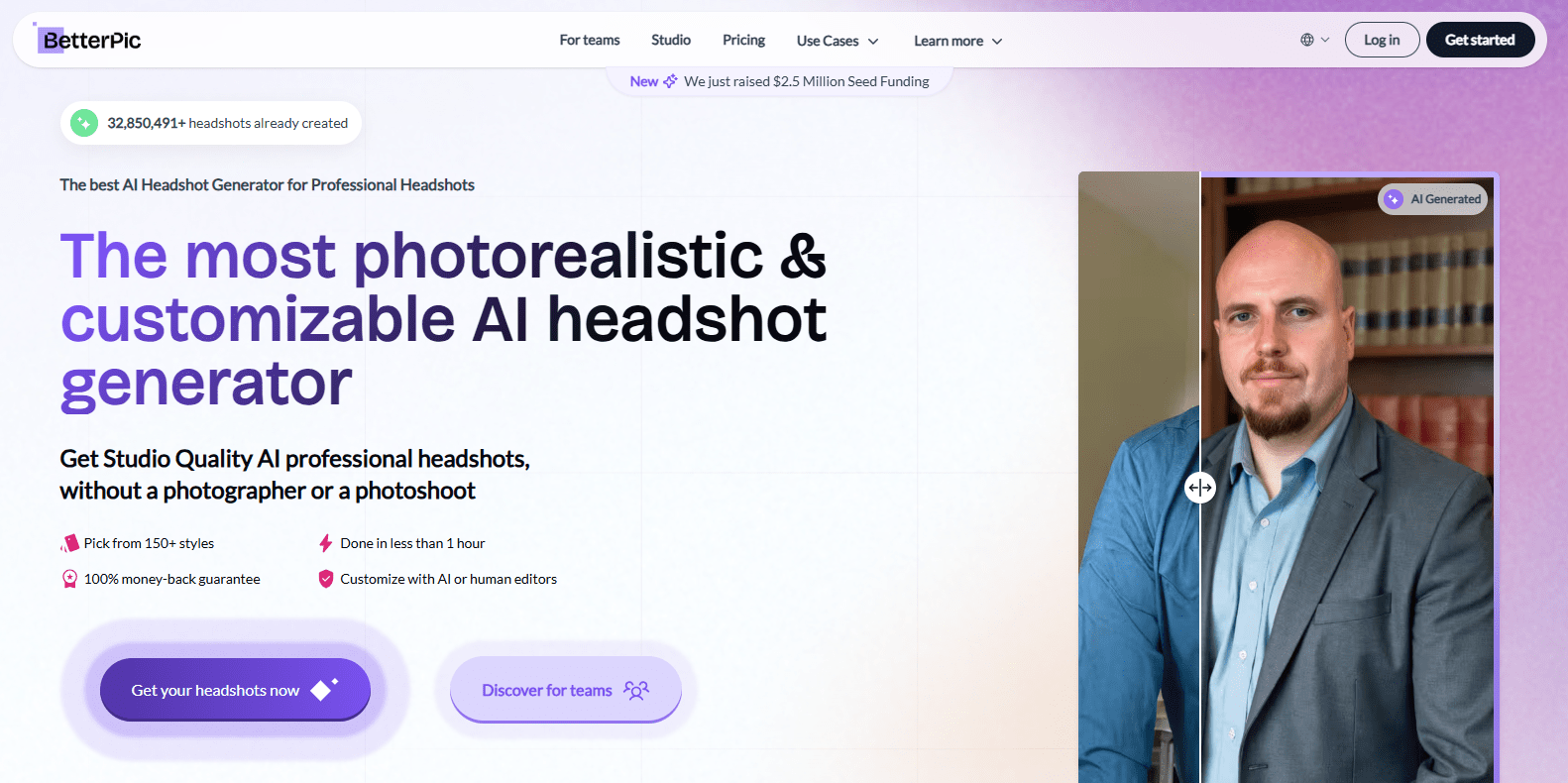Open the Pricing page

point(743,40)
